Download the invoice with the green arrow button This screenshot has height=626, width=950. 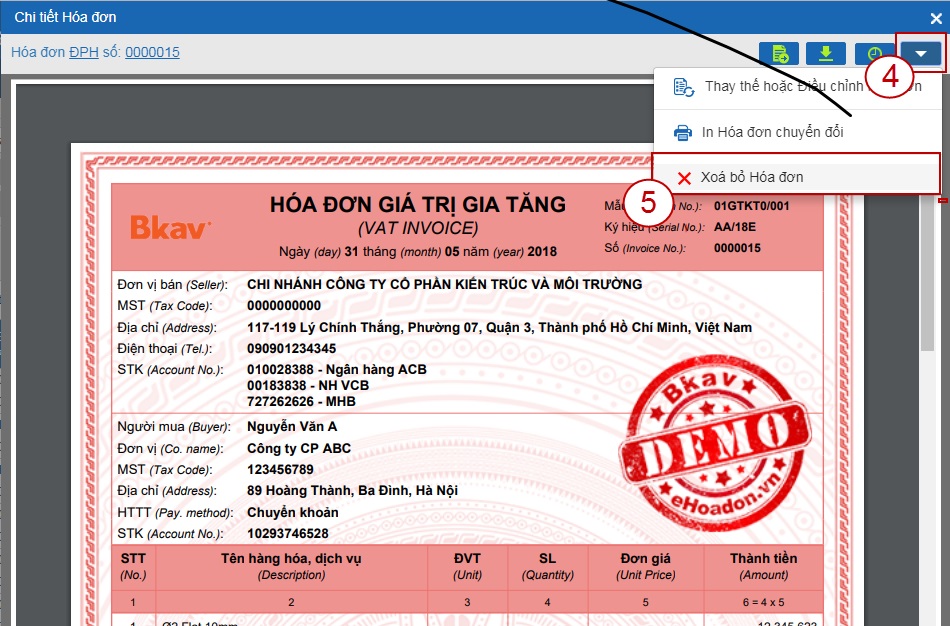(x=826, y=54)
